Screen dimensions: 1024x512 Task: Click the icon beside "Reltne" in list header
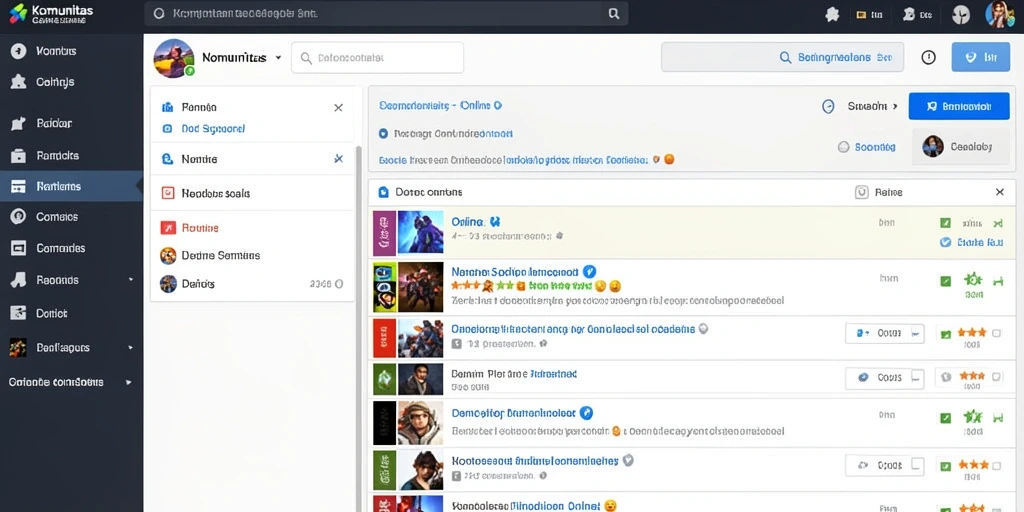[861, 192]
